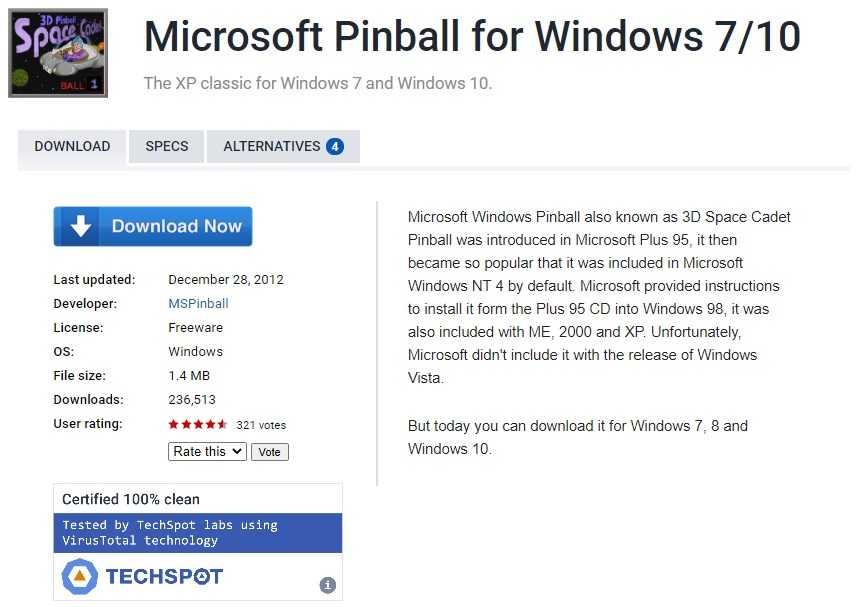Click the 321 votes count
861x607 pixels.
pyautogui.click(x=261, y=425)
